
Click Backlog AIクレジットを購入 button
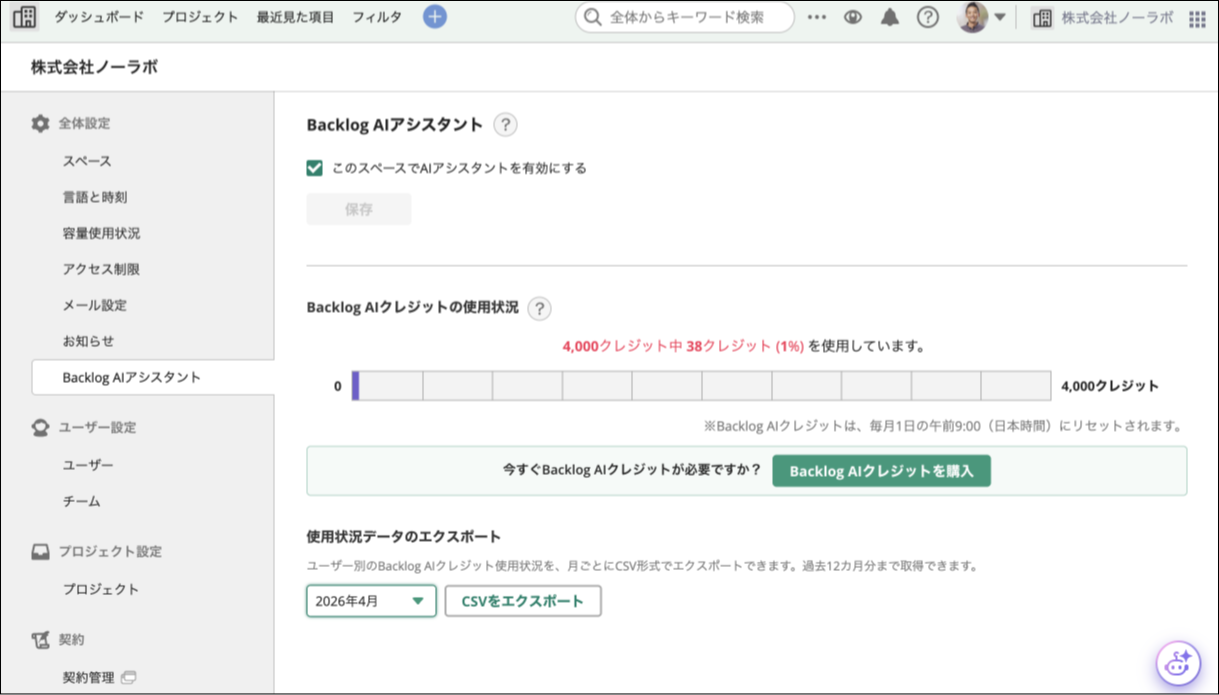click(881, 470)
